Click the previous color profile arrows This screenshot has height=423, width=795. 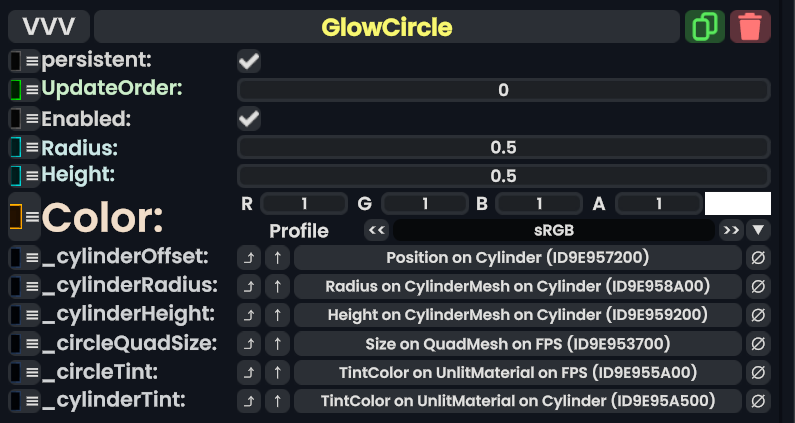pyautogui.click(x=377, y=230)
